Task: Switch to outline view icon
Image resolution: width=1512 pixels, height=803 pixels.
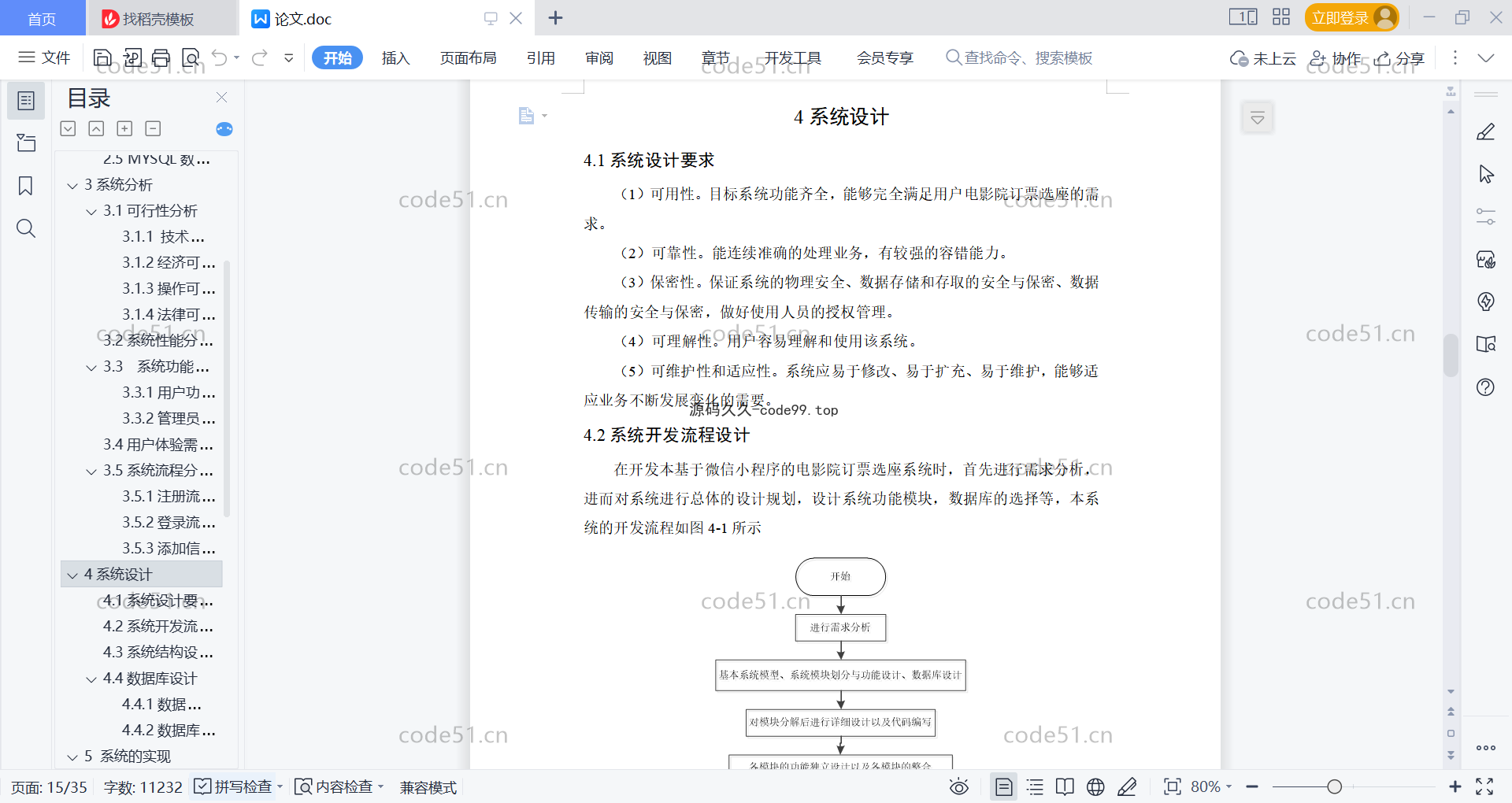Action: click(x=1035, y=786)
